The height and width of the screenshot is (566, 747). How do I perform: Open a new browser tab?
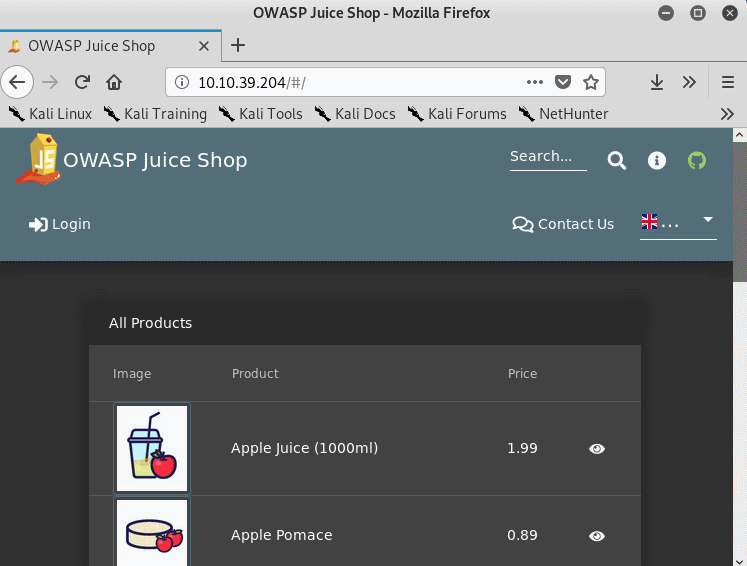[238, 45]
